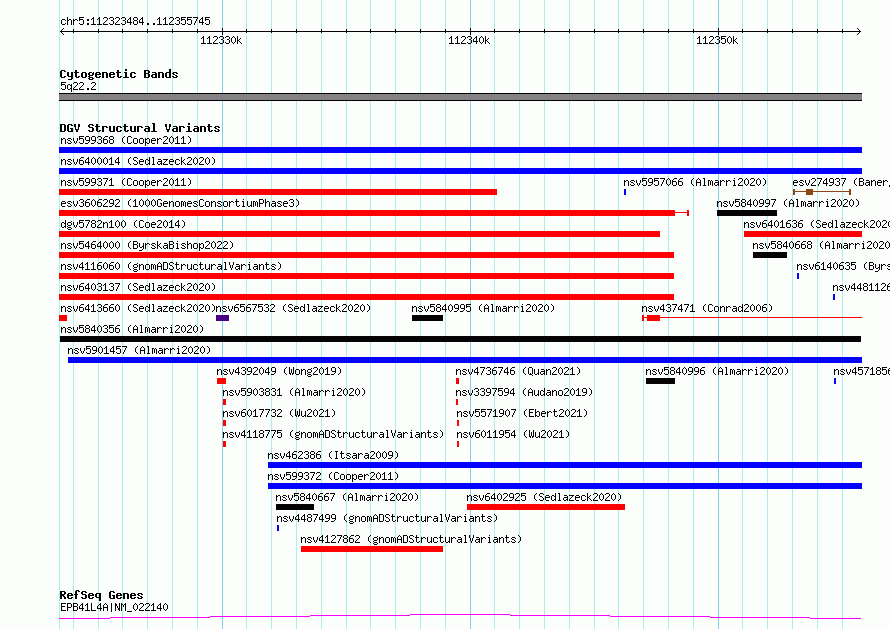
Task: Click the nsv6413660 (Sedlazeck2020) label
Action: tap(138, 308)
